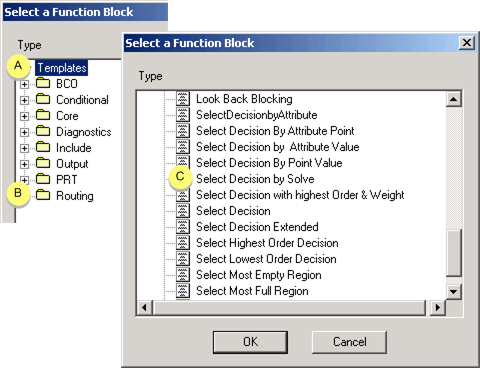480x368 pixels.
Task: Select the SelectDecisionbyAttribute block icon
Action: [183, 115]
